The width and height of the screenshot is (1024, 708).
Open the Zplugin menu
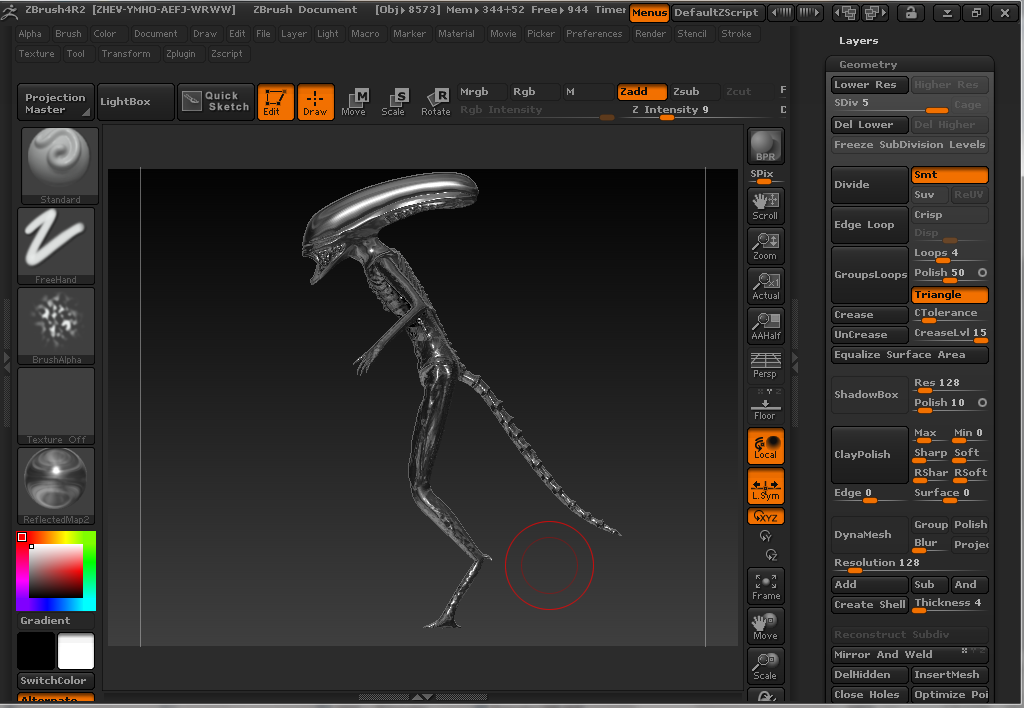pos(181,54)
